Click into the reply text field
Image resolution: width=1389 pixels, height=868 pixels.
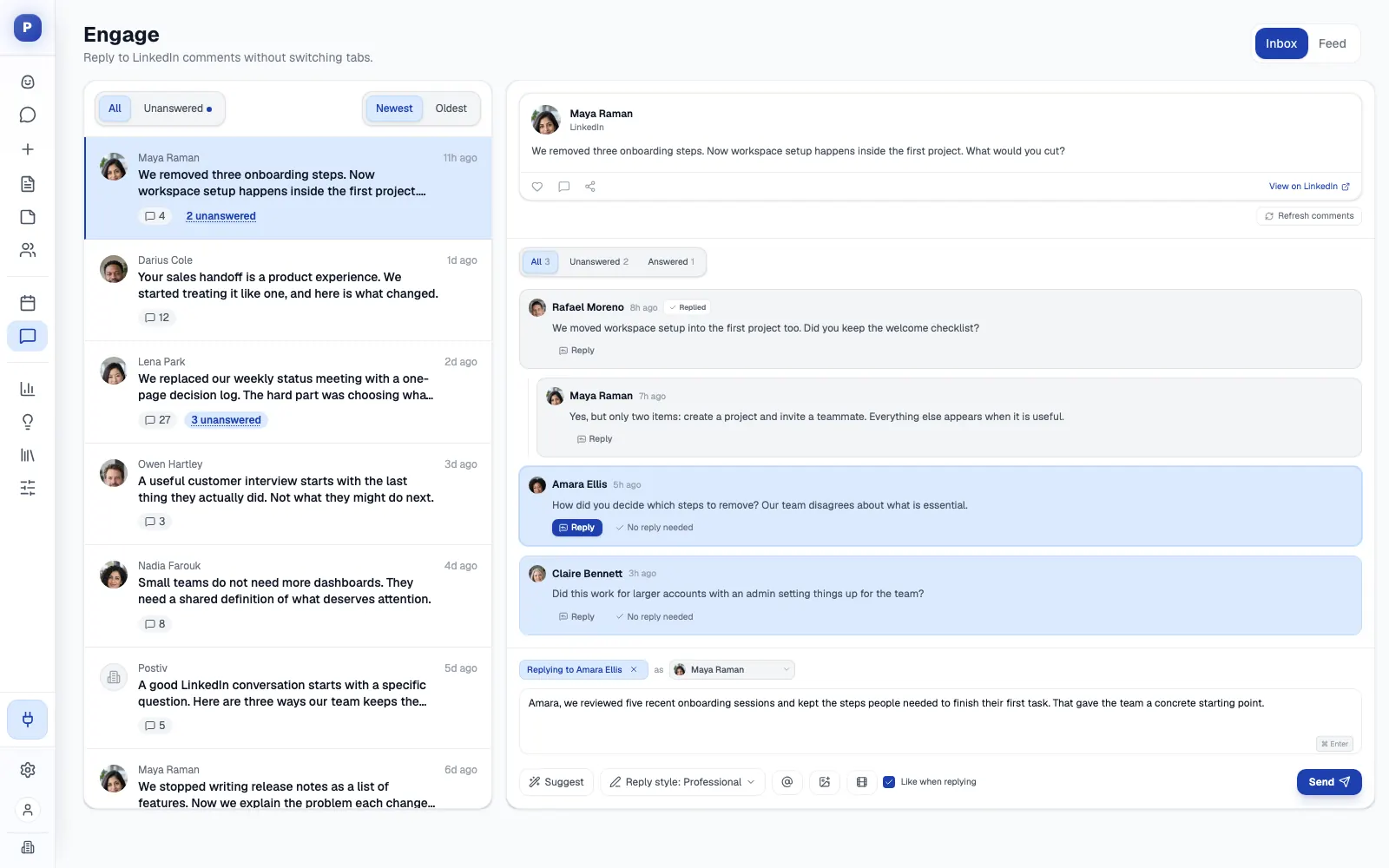coord(940,720)
